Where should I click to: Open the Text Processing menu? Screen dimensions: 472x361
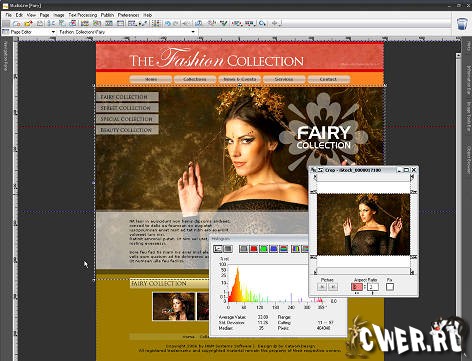coord(83,15)
